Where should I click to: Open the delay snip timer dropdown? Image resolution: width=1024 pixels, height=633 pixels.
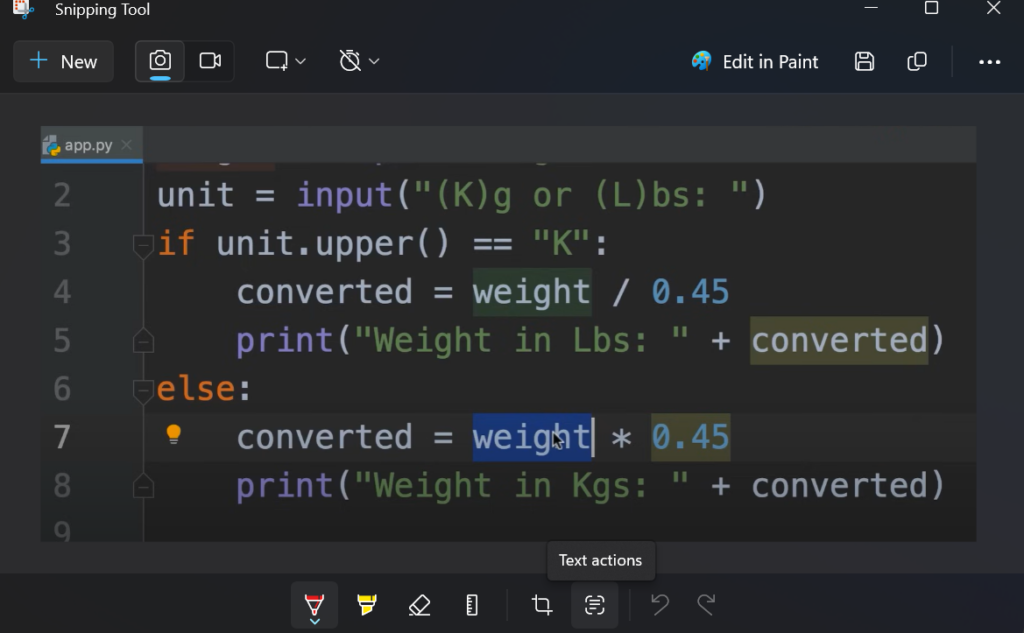(359, 61)
